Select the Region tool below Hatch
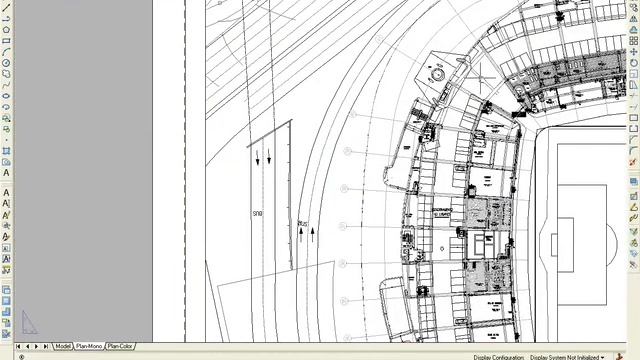This screenshot has height=360, width=640. click(x=6, y=162)
